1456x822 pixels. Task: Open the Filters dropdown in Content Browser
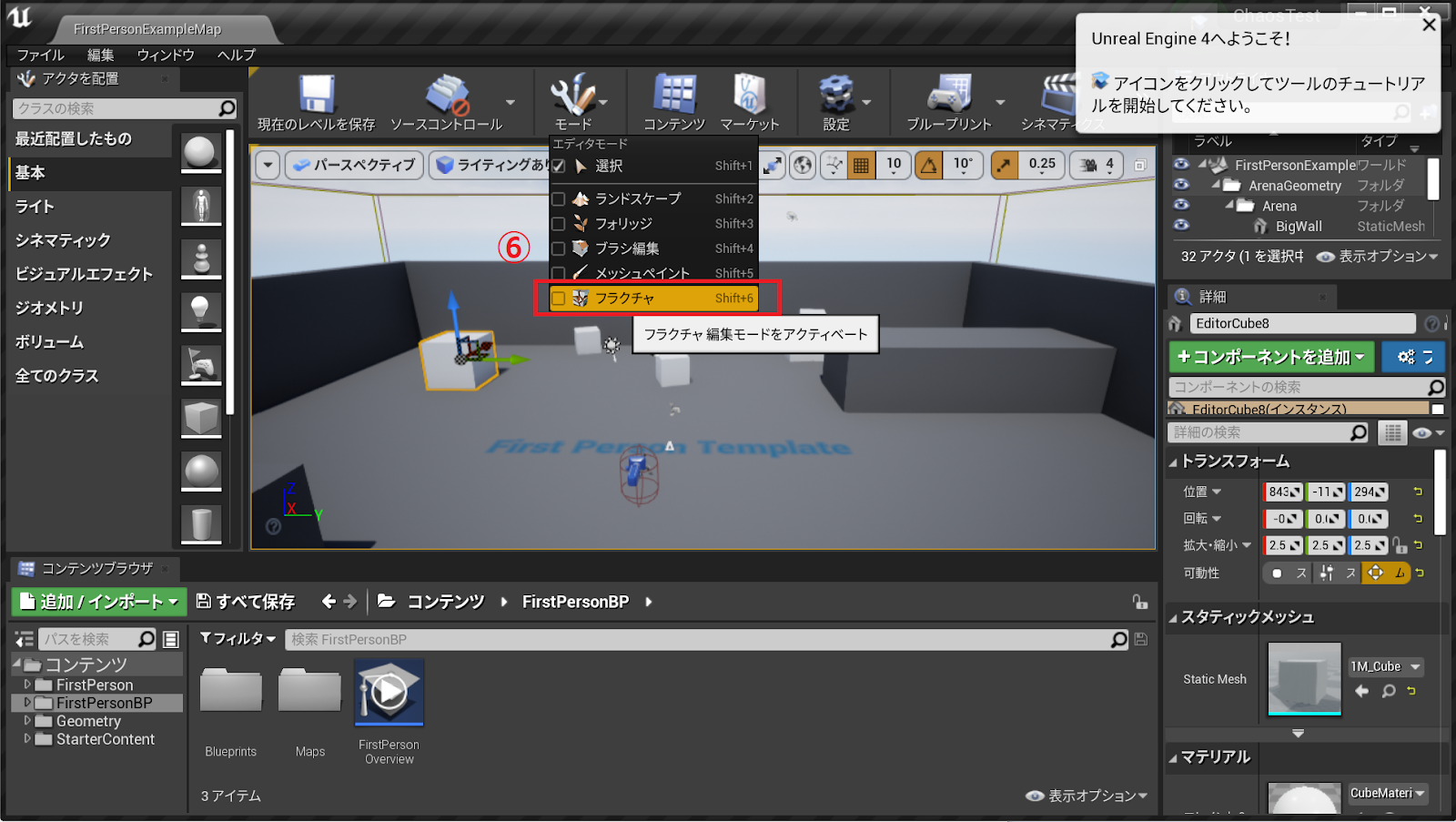tap(238, 639)
